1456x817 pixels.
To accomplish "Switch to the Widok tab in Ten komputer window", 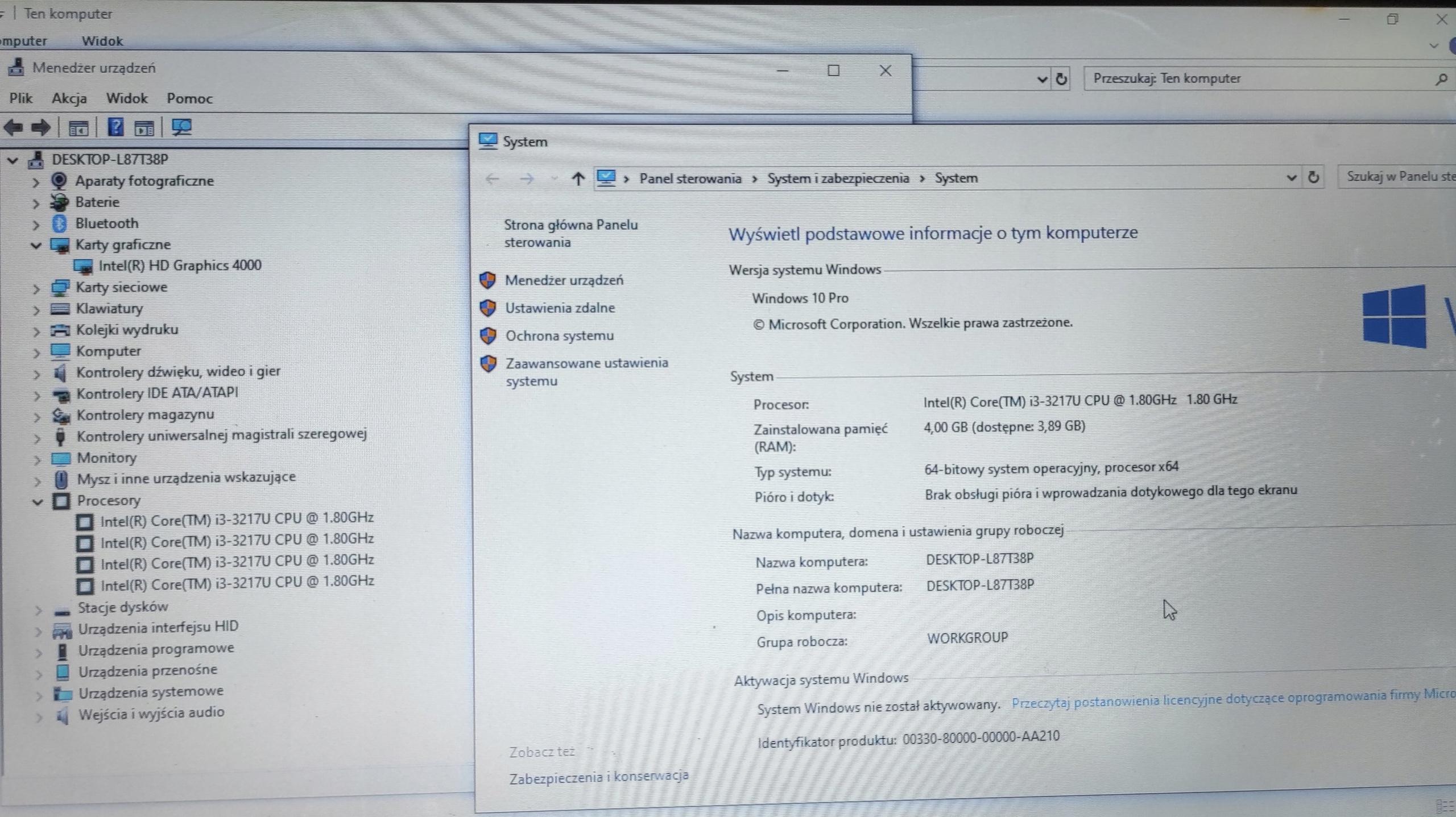I will coord(102,41).
